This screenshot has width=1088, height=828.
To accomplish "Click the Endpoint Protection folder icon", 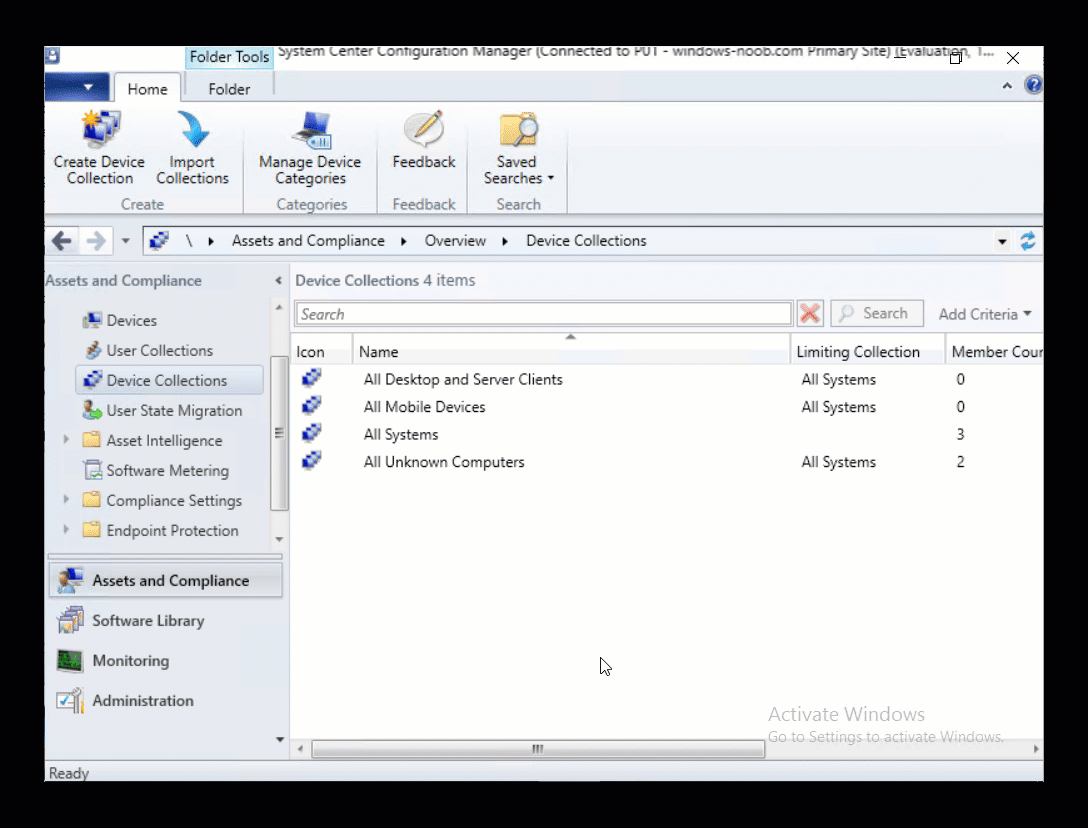I will (92, 529).
